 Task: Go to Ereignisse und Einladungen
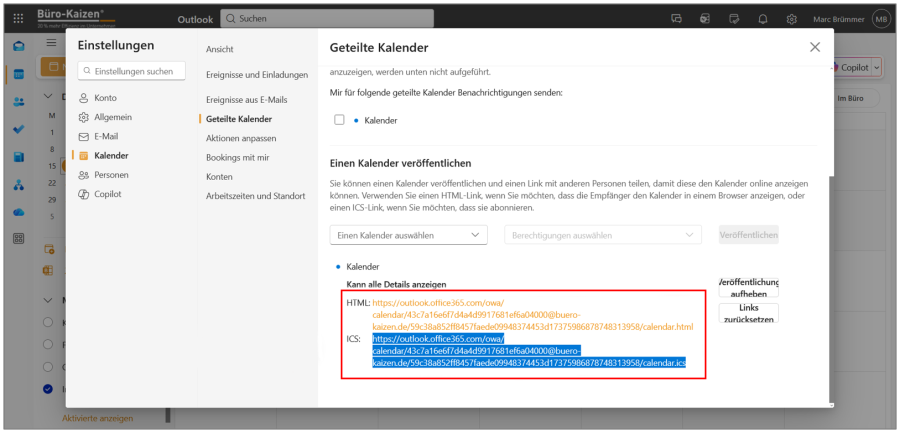(x=257, y=75)
